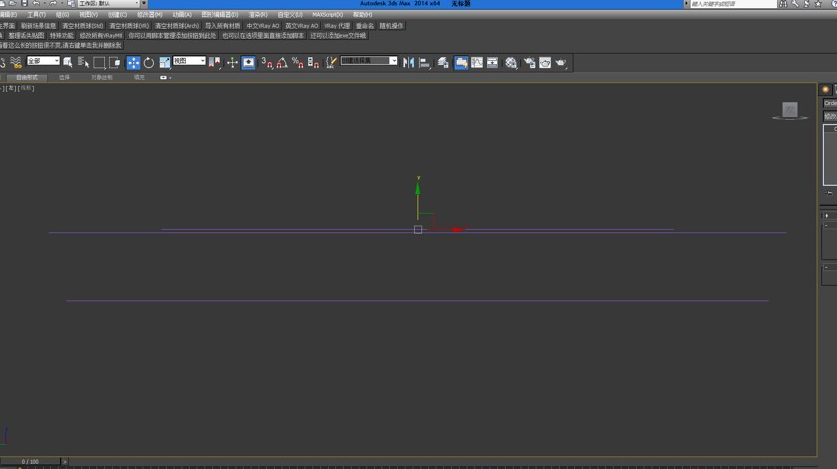Image resolution: width=837 pixels, height=469 pixels.
Task: Click Use Pivot Point Center icon
Action: (x=215, y=62)
